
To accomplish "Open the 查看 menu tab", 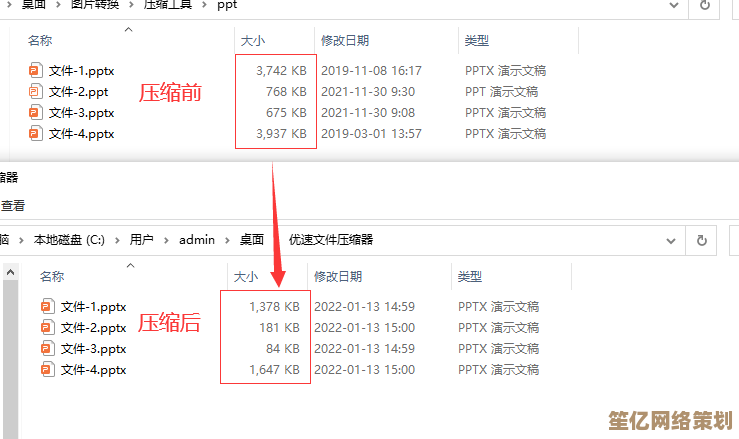I will [x=13, y=206].
